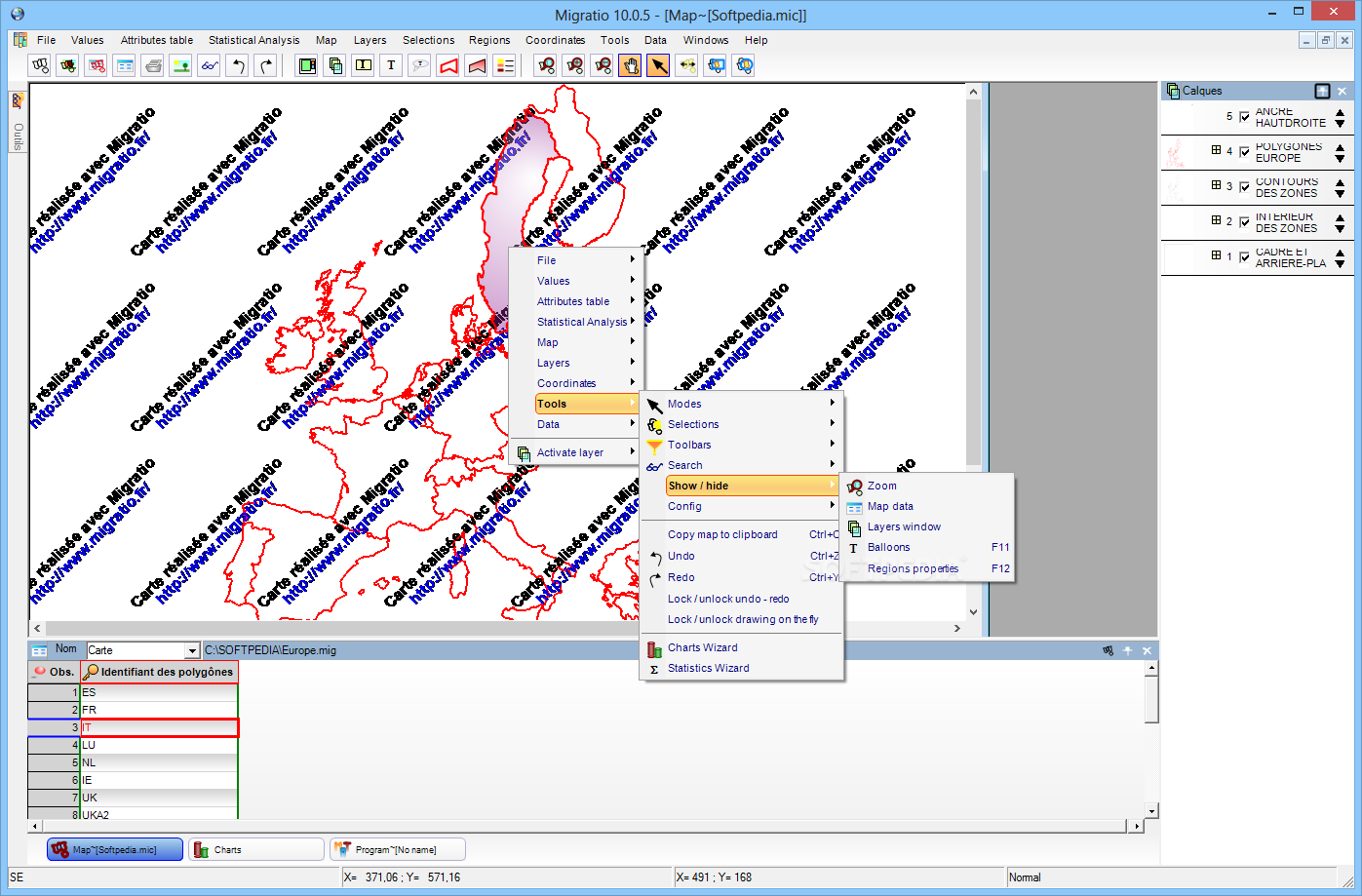Image resolution: width=1362 pixels, height=896 pixels.
Task: Open the Regions menu in the menu bar
Action: [489, 40]
